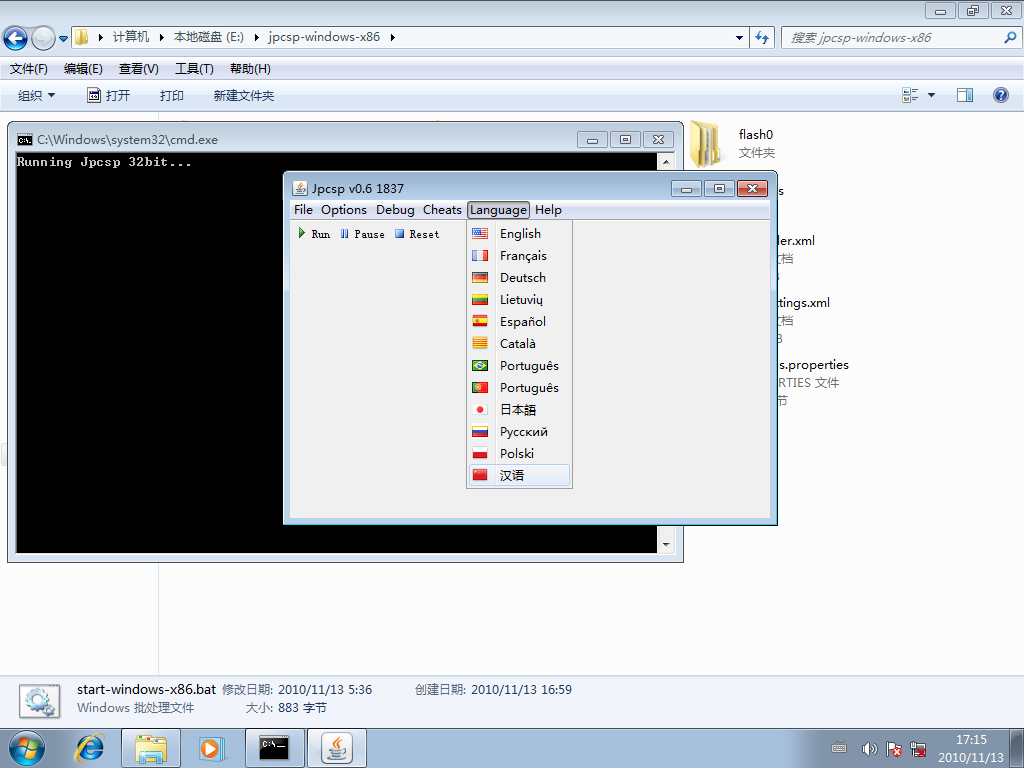
Task: Click the search magnifier icon
Action: coord(1010,38)
